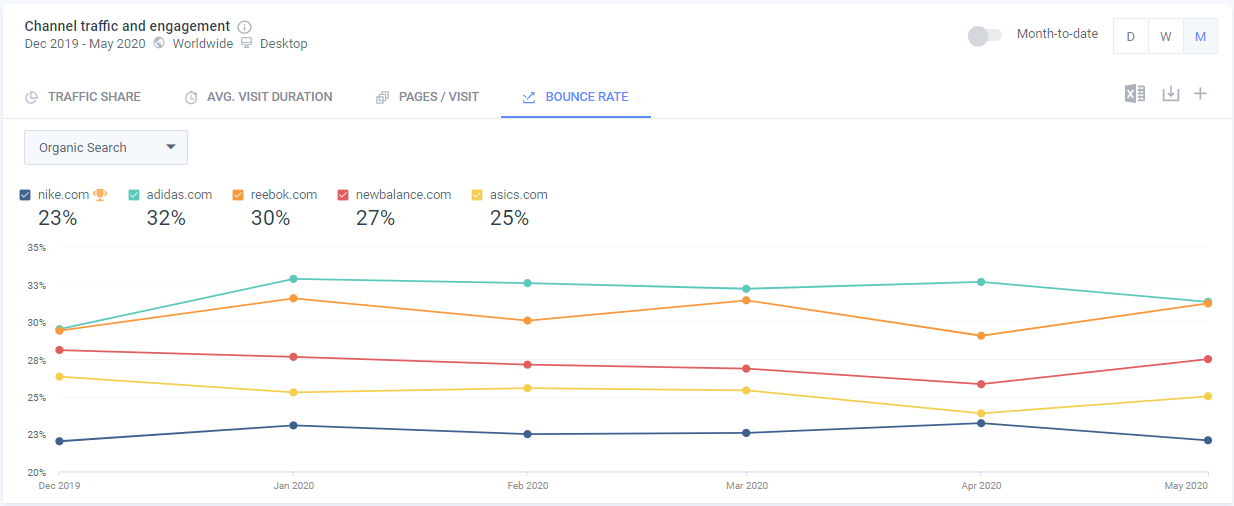1234x506 pixels.
Task: Set granularity to Monthly (M)
Action: pos(1200,36)
